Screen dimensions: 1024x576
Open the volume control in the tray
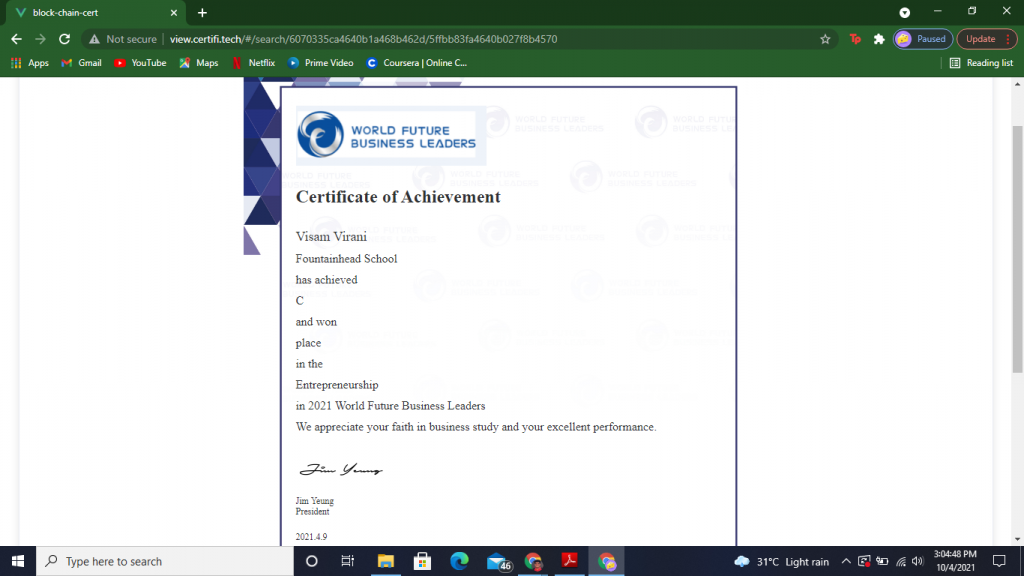coord(918,562)
